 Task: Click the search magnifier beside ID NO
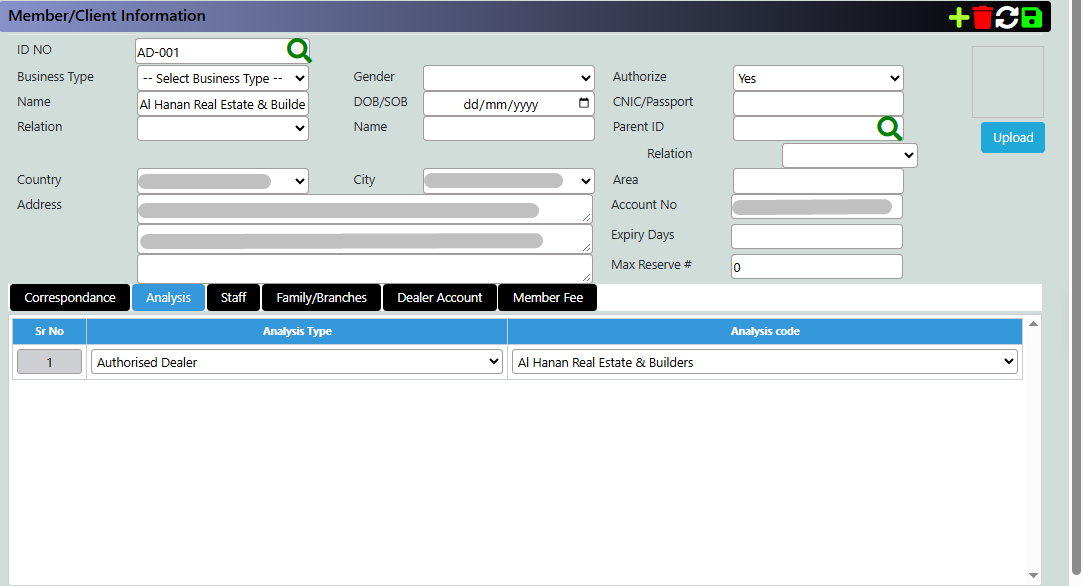pos(299,50)
